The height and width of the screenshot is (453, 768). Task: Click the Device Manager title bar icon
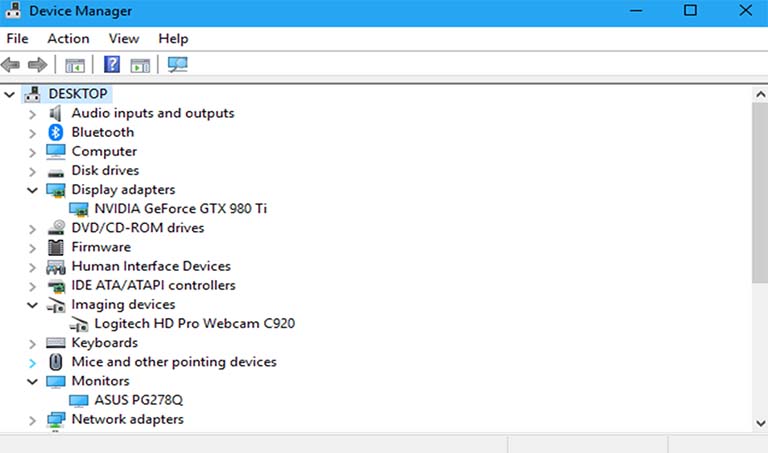click(13, 10)
